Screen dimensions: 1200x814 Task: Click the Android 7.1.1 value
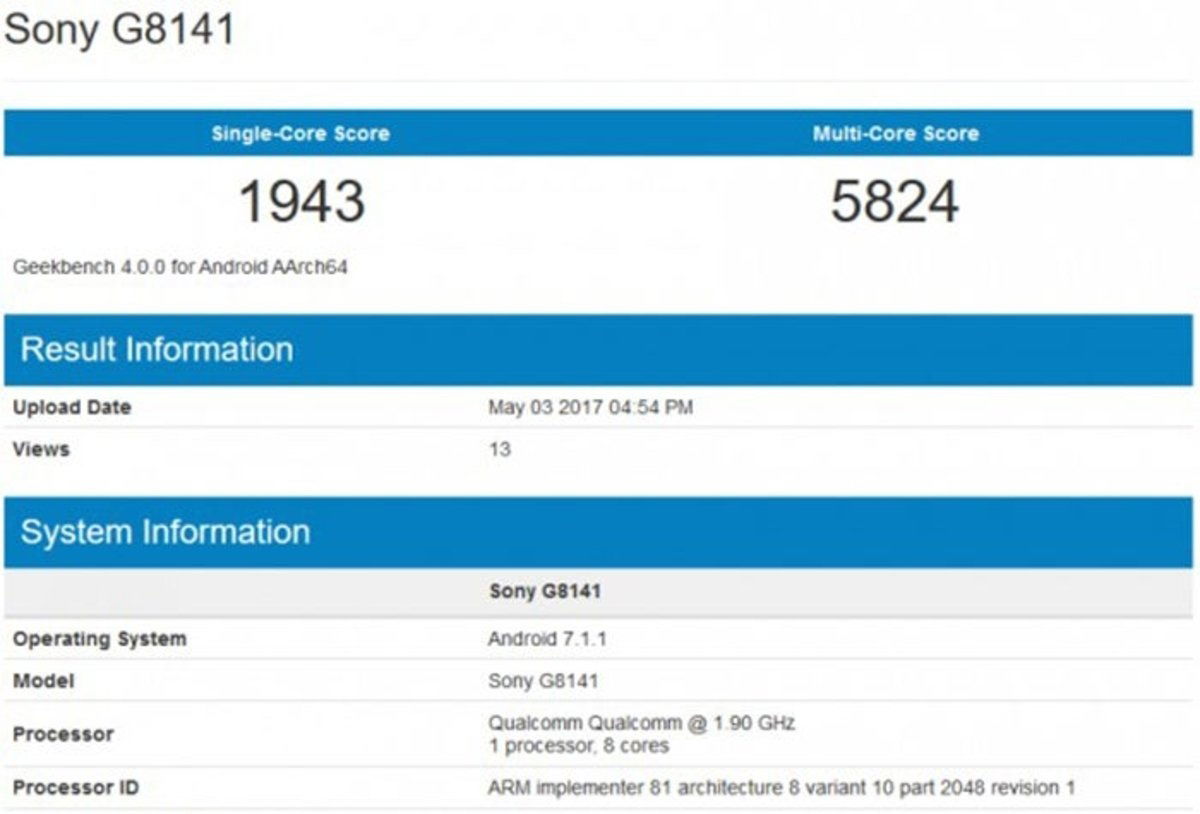(x=547, y=638)
